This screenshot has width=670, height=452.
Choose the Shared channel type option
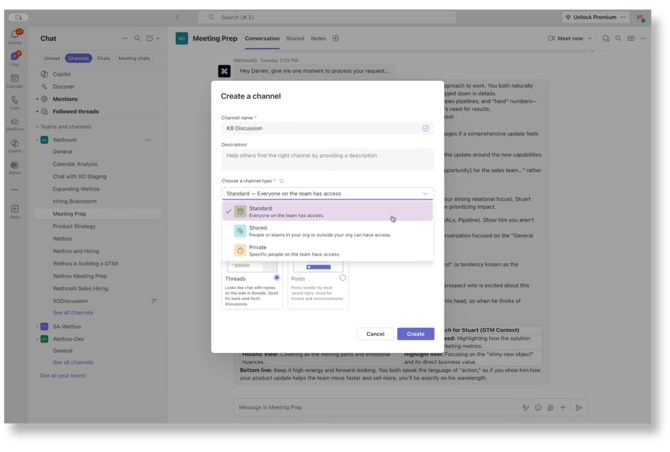pos(328,231)
